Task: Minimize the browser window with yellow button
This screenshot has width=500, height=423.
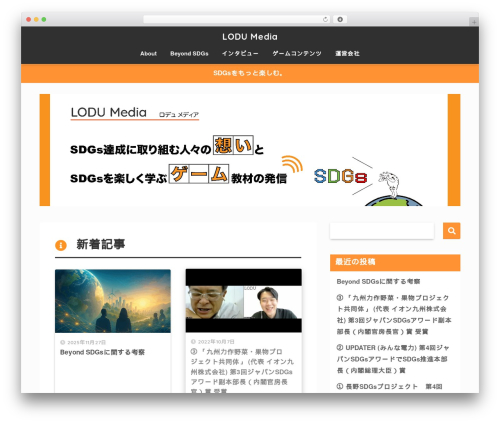Action: [x=36, y=19]
